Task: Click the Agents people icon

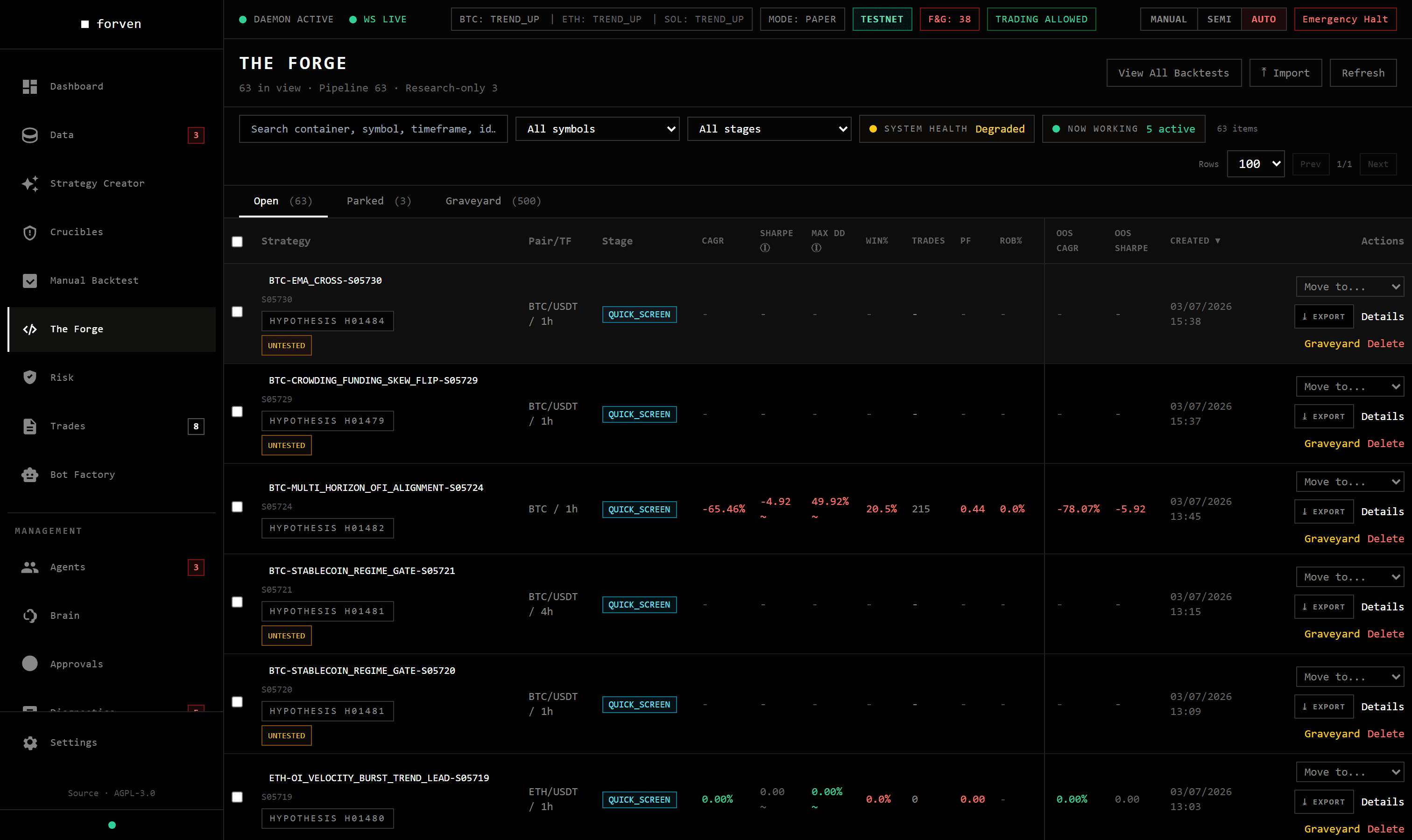Action: 29,567
